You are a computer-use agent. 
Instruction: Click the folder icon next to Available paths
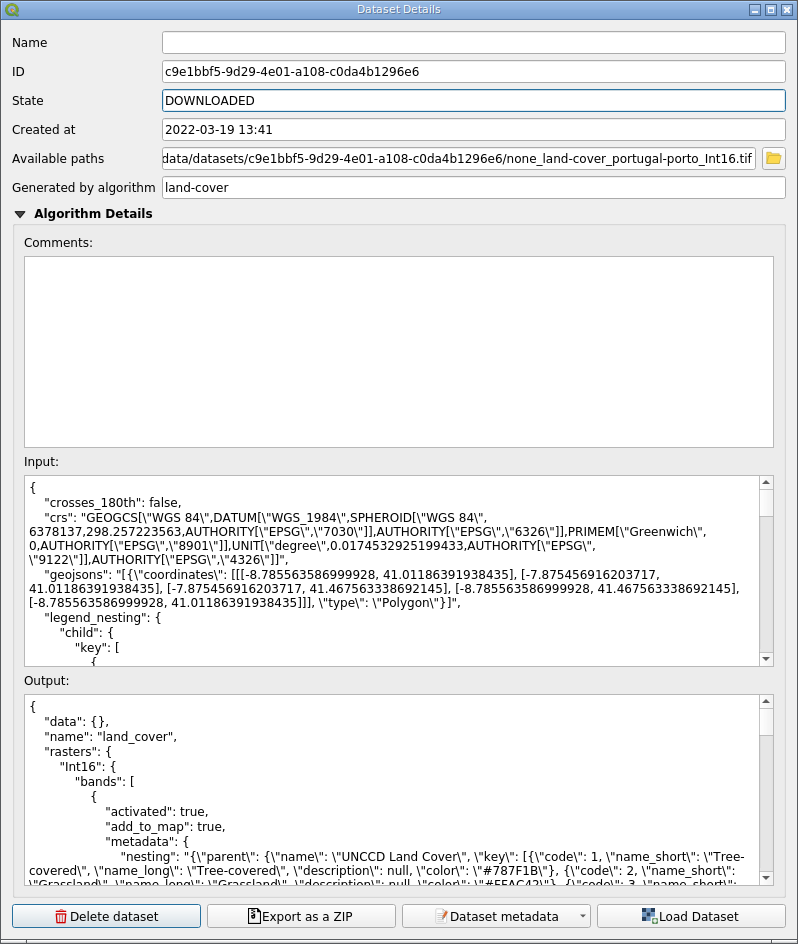[x=773, y=158]
